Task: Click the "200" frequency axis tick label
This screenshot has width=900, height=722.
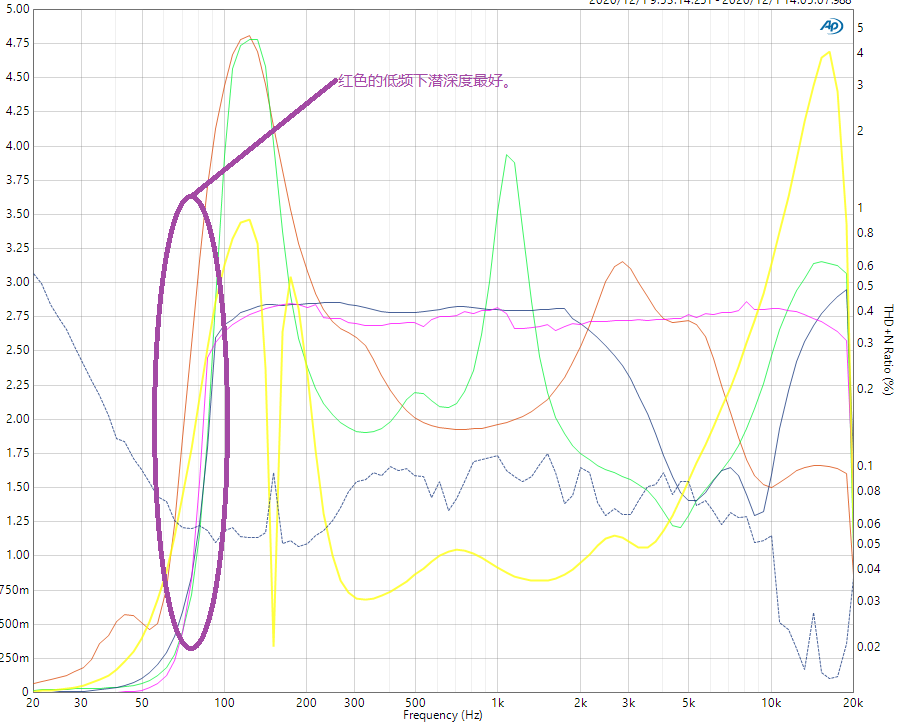Action: tap(307, 703)
